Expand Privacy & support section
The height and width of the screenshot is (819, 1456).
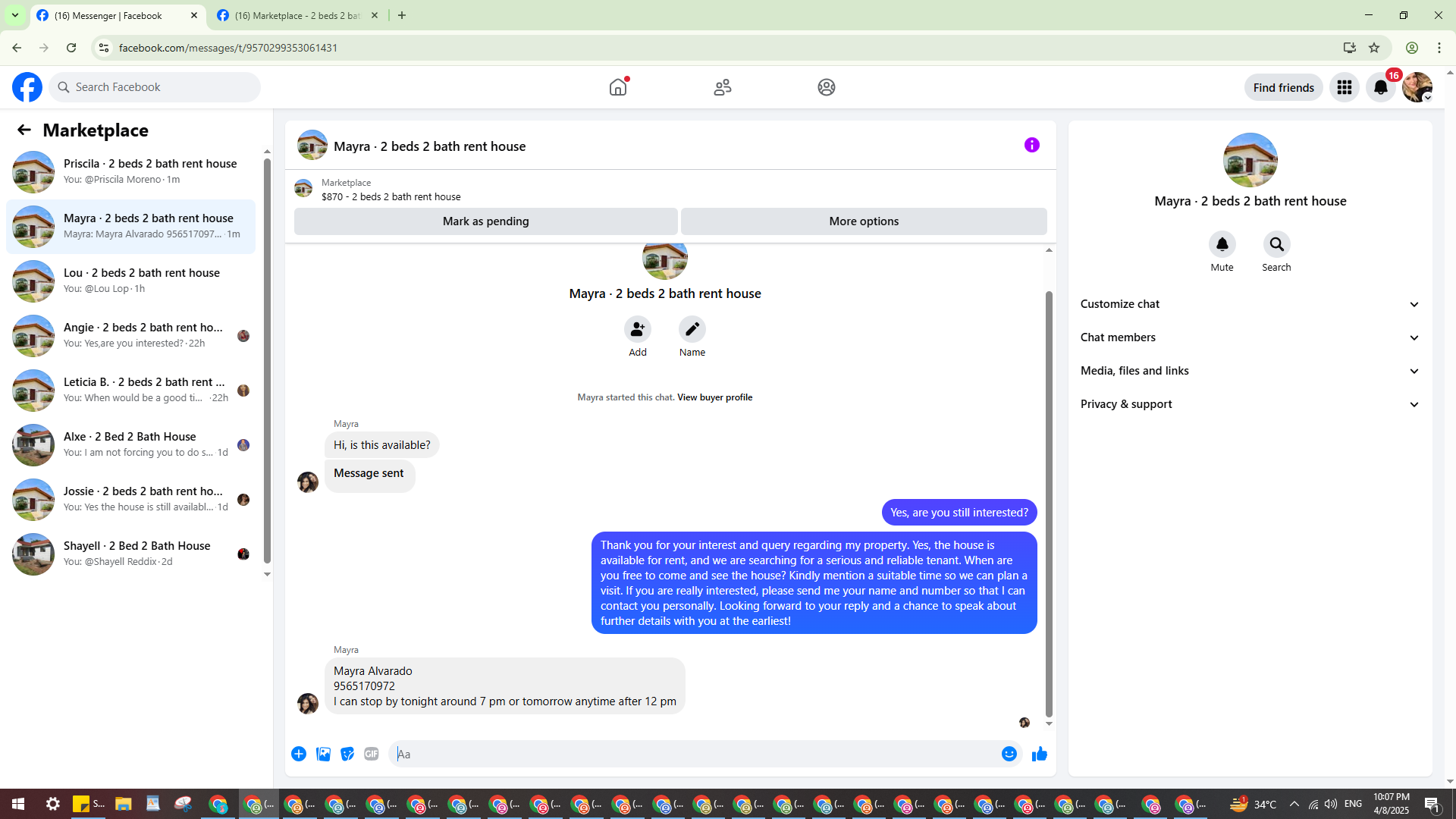[x=1250, y=404]
